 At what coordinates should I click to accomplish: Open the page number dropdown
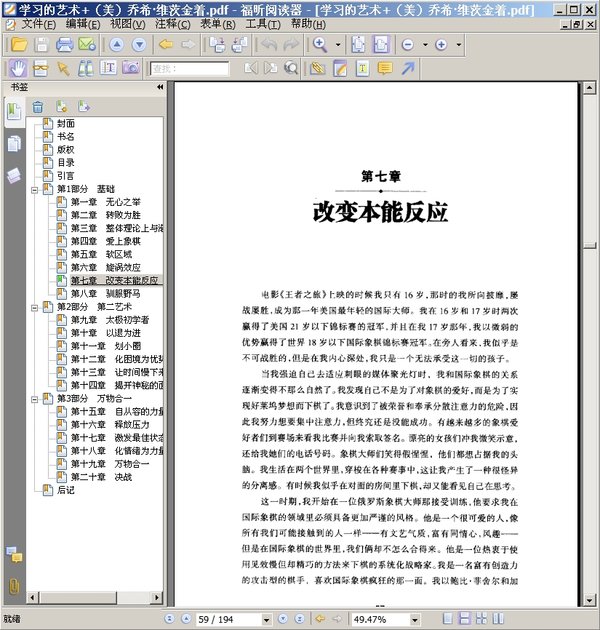click(x=266, y=619)
